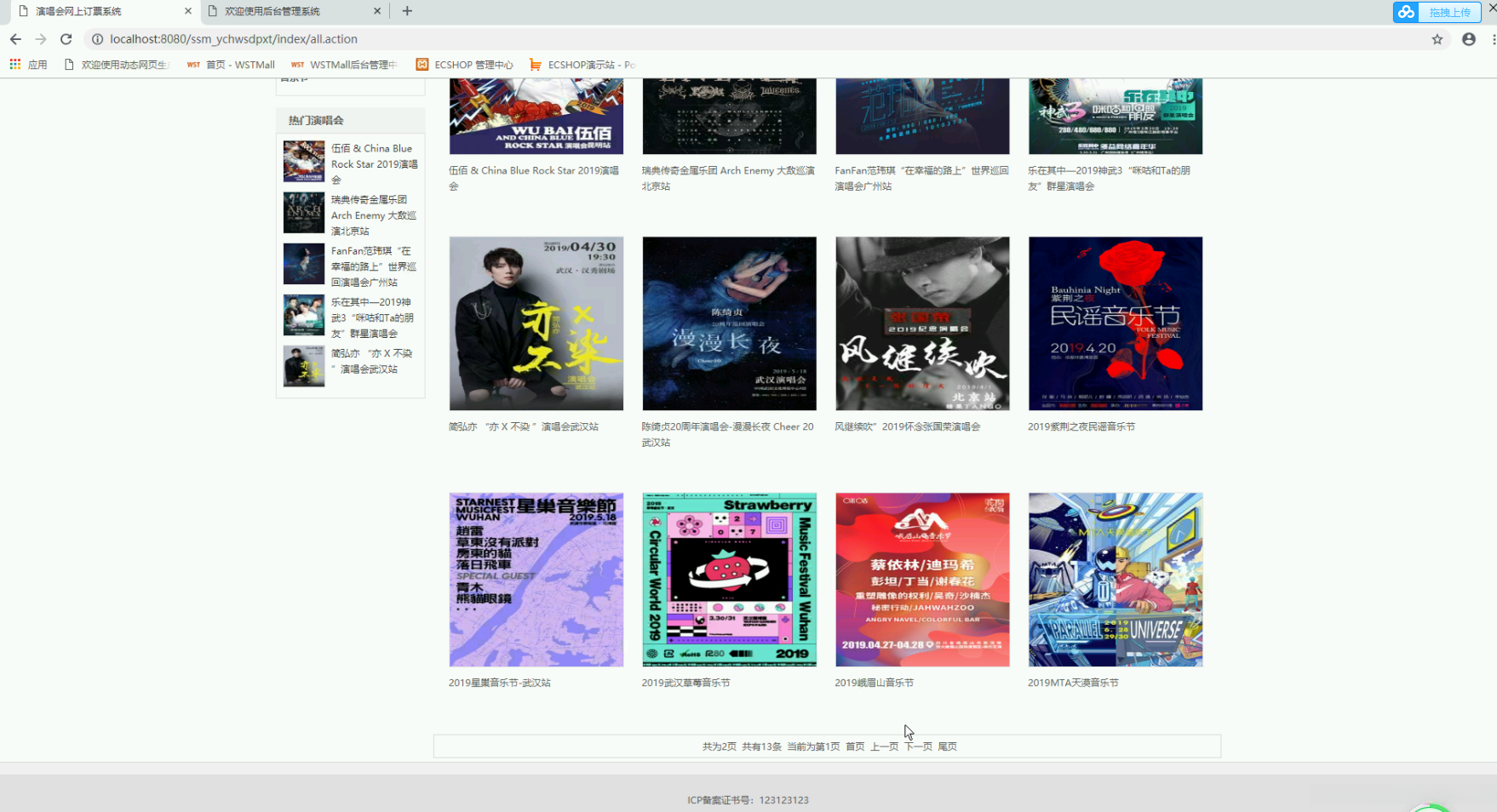Open title 陈绮贞20周年演唱会-漫漫长夜
This screenshot has height=812, width=1497.
coord(728,434)
